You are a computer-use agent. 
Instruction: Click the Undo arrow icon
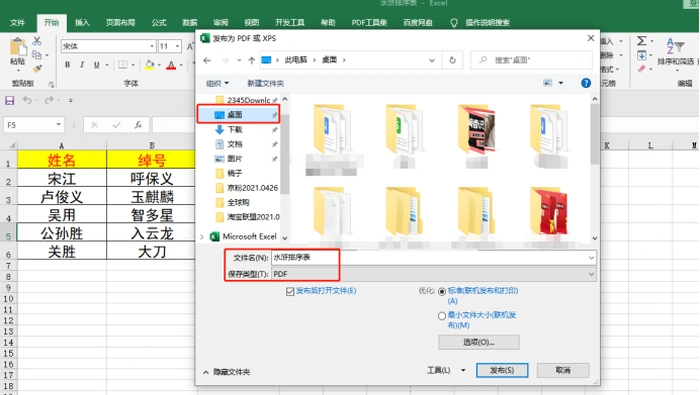click(x=27, y=100)
